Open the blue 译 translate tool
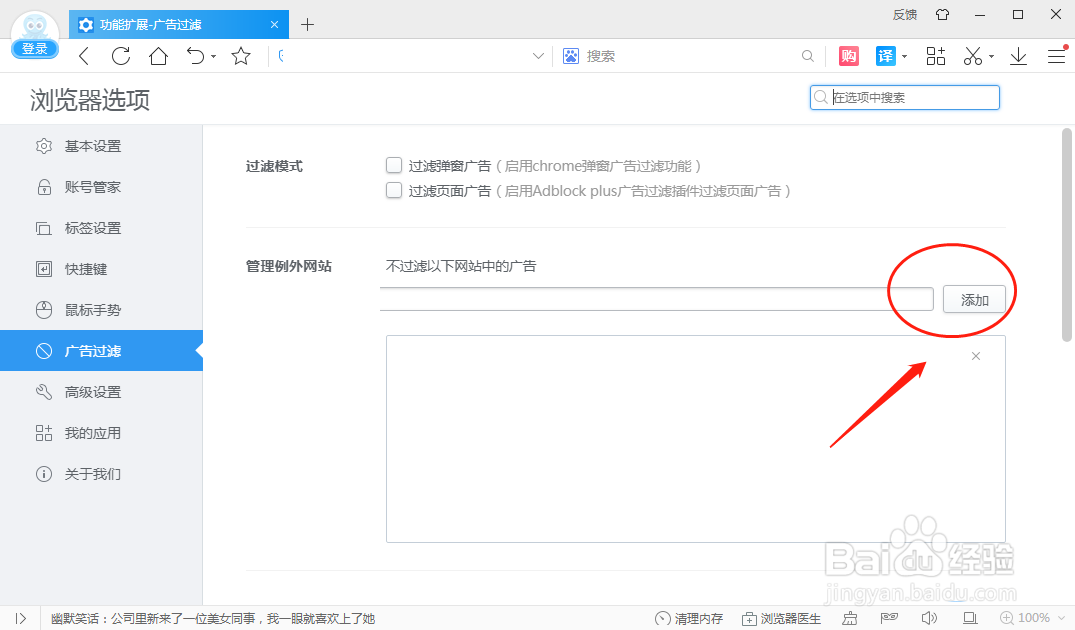 (885, 55)
